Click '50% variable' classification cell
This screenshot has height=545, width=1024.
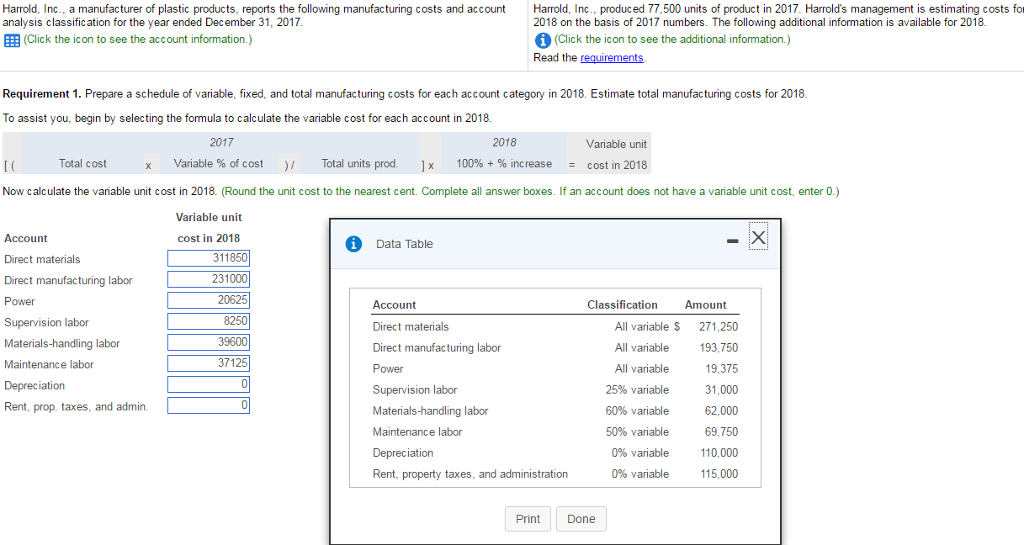pyautogui.click(x=637, y=431)
